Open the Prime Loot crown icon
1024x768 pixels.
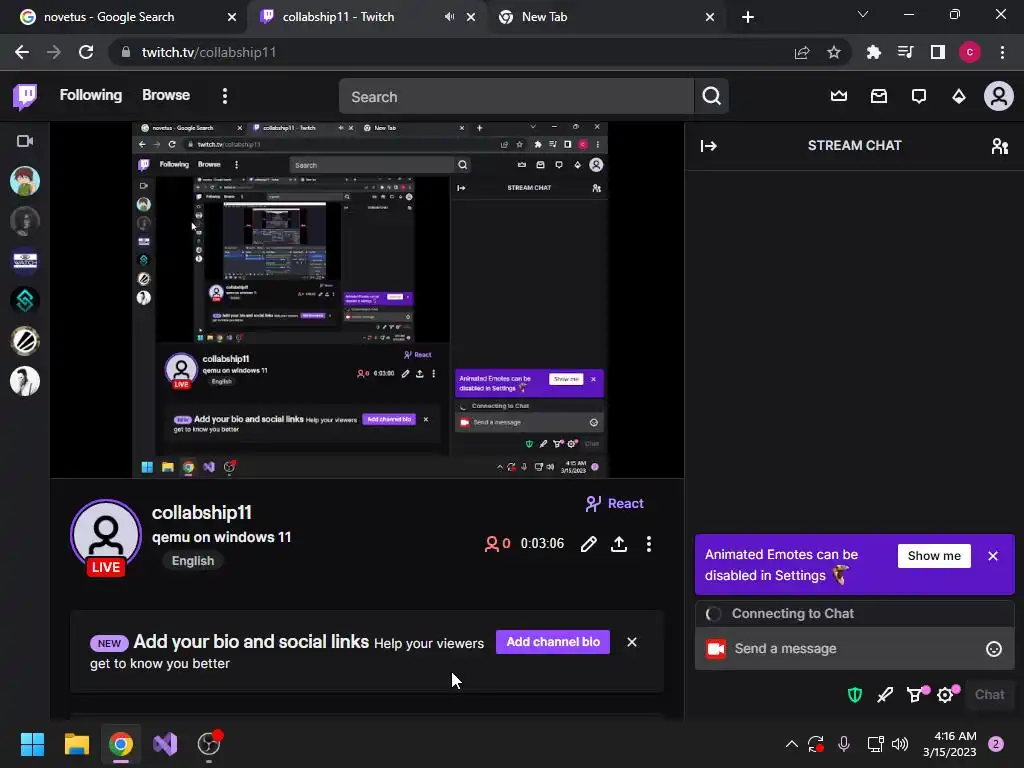click(x=839, y=97)
